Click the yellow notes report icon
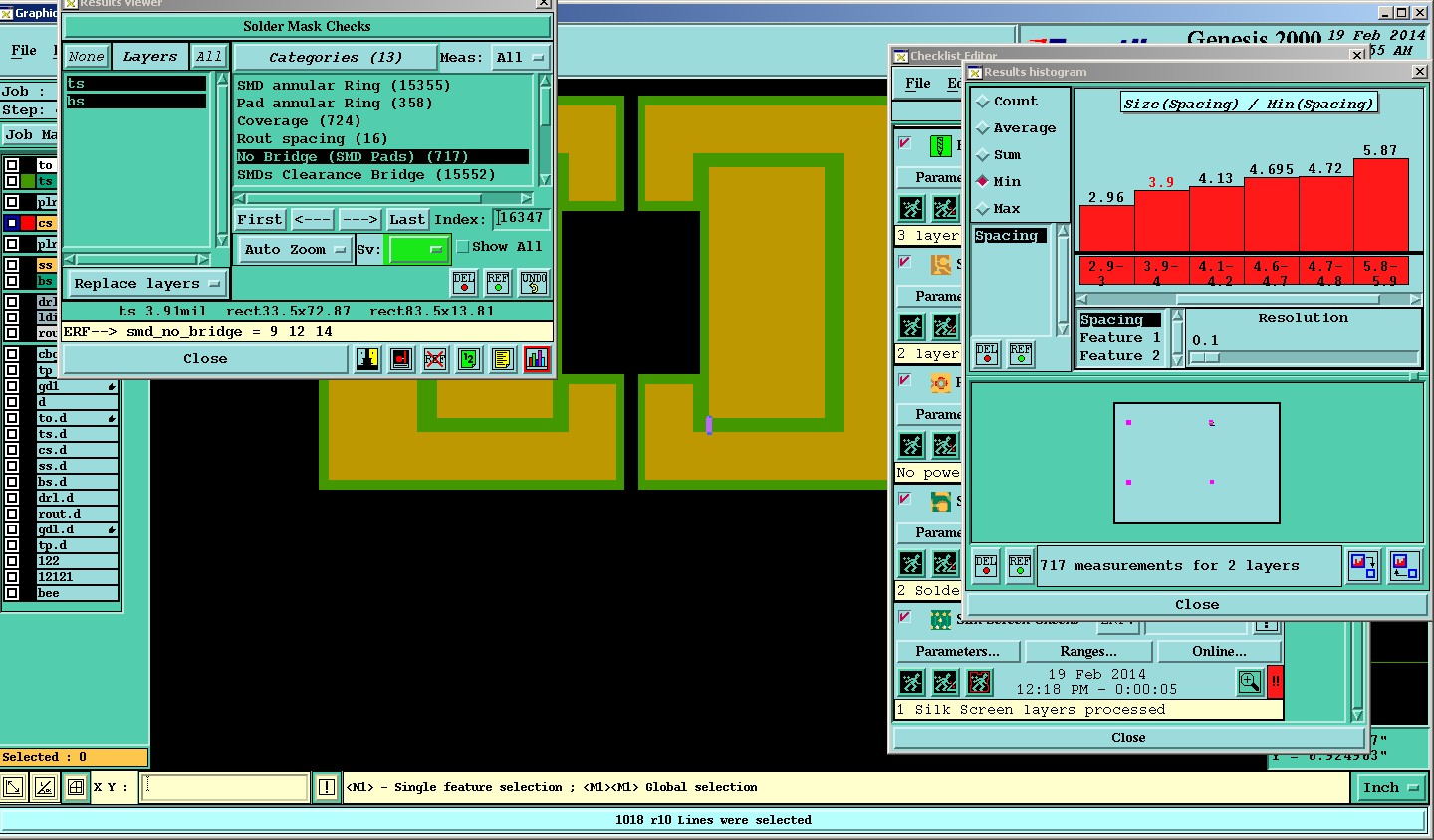This screenshot has width=1434, height=840. (x=503, y=359)
